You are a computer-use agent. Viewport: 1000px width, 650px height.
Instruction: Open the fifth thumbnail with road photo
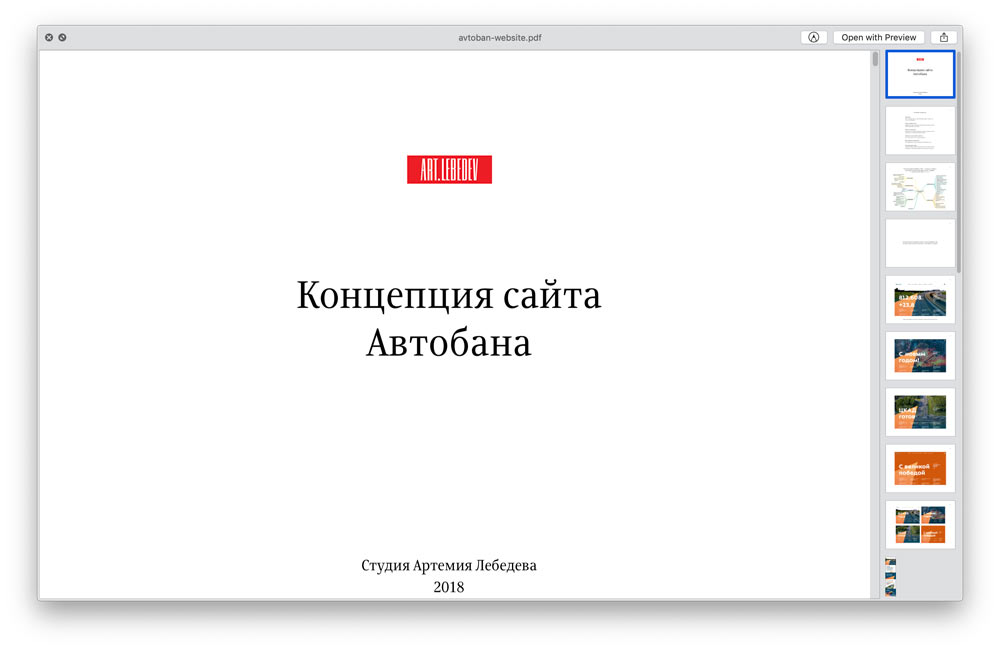[919, 300]
